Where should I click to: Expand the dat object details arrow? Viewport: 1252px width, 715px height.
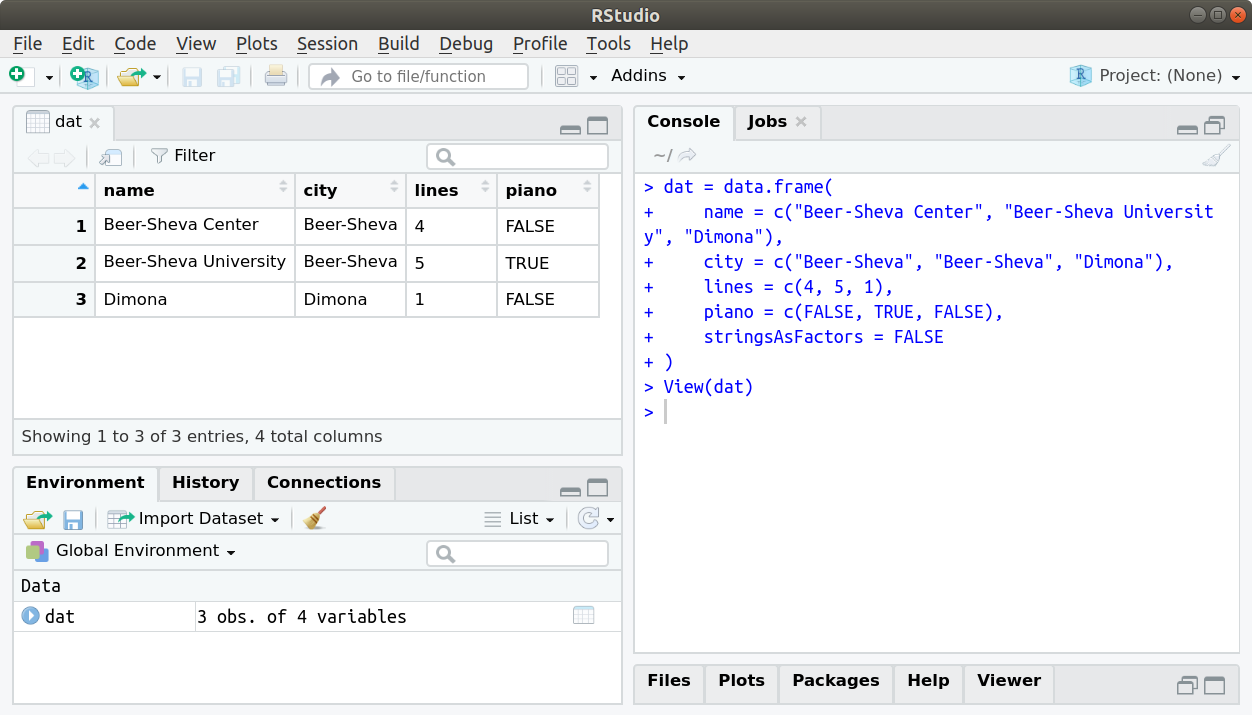coord(30,616)
